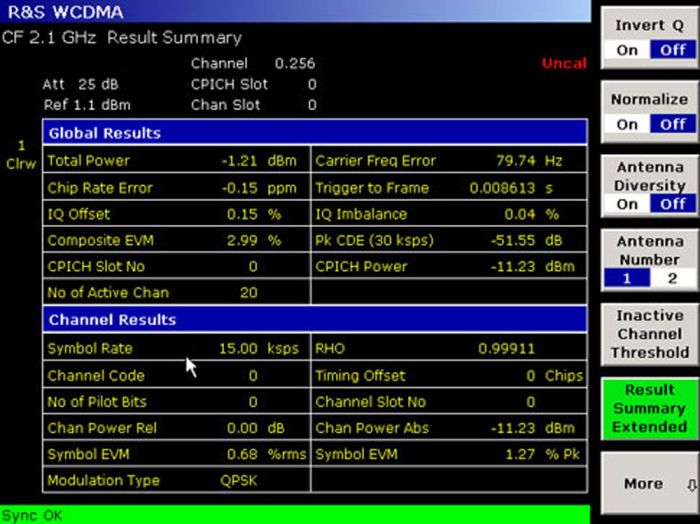Click No of Active Chan value 20
Image resolution: width=700 pixels, height=524 pixels.
[x=249, y=293]
